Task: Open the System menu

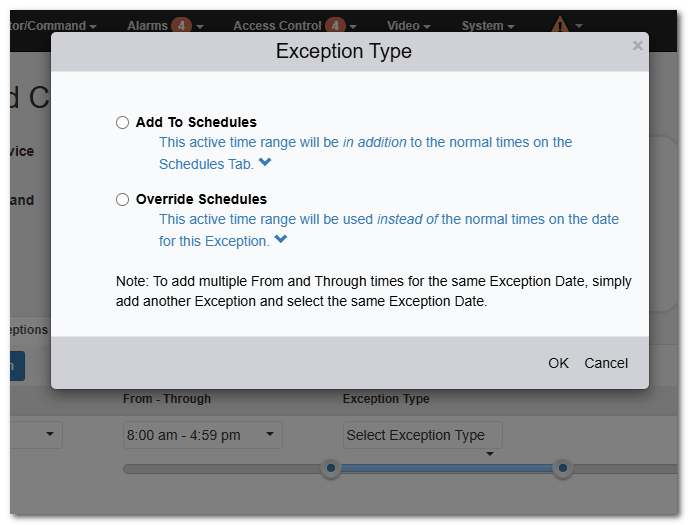Action: (x=487, y=26)
